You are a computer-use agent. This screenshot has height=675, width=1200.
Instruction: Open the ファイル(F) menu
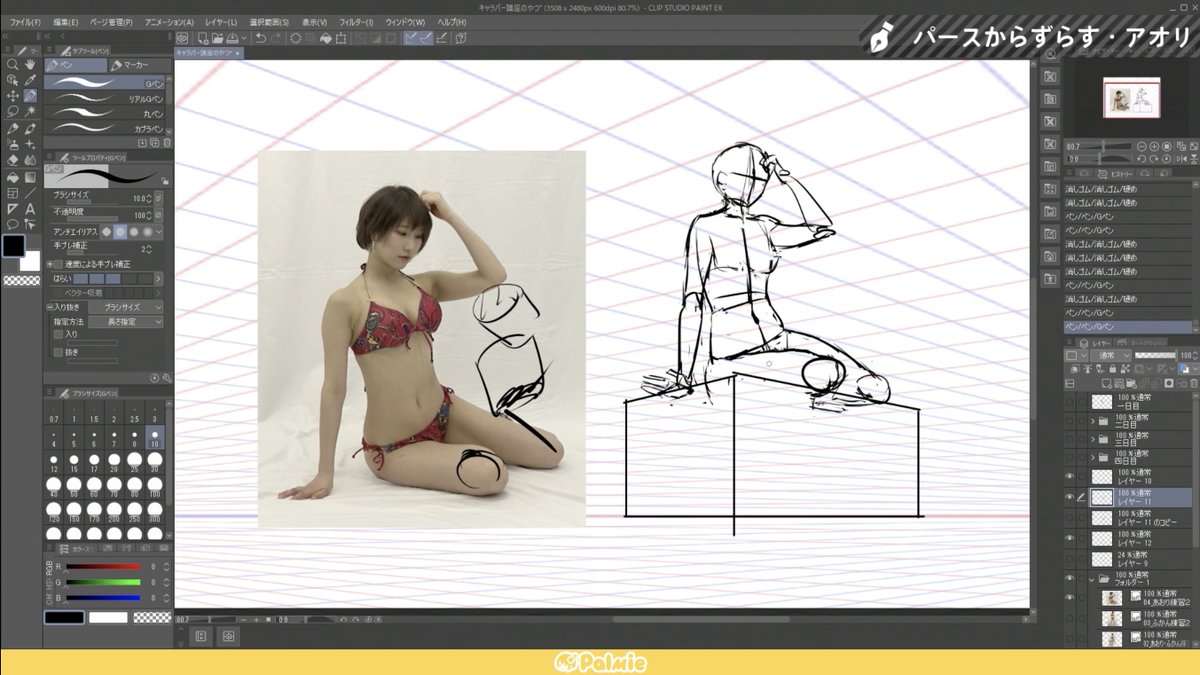point(24,22)
